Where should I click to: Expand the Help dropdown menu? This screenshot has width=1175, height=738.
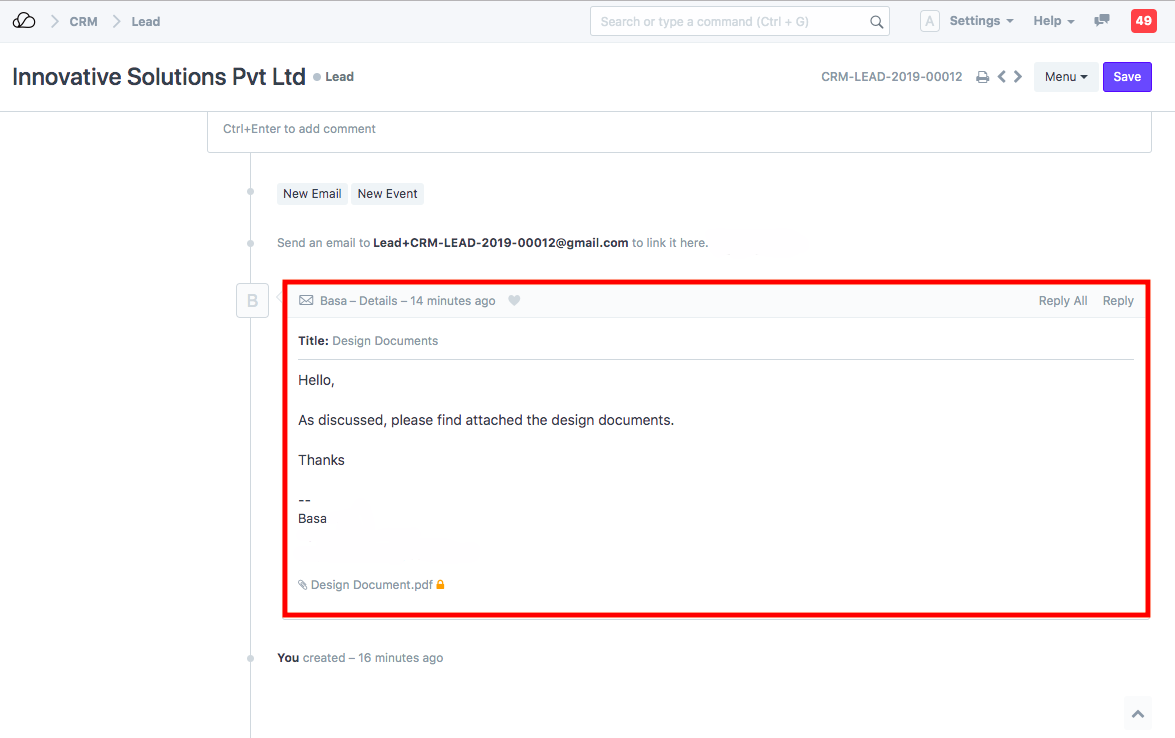tap(1054, 21)
